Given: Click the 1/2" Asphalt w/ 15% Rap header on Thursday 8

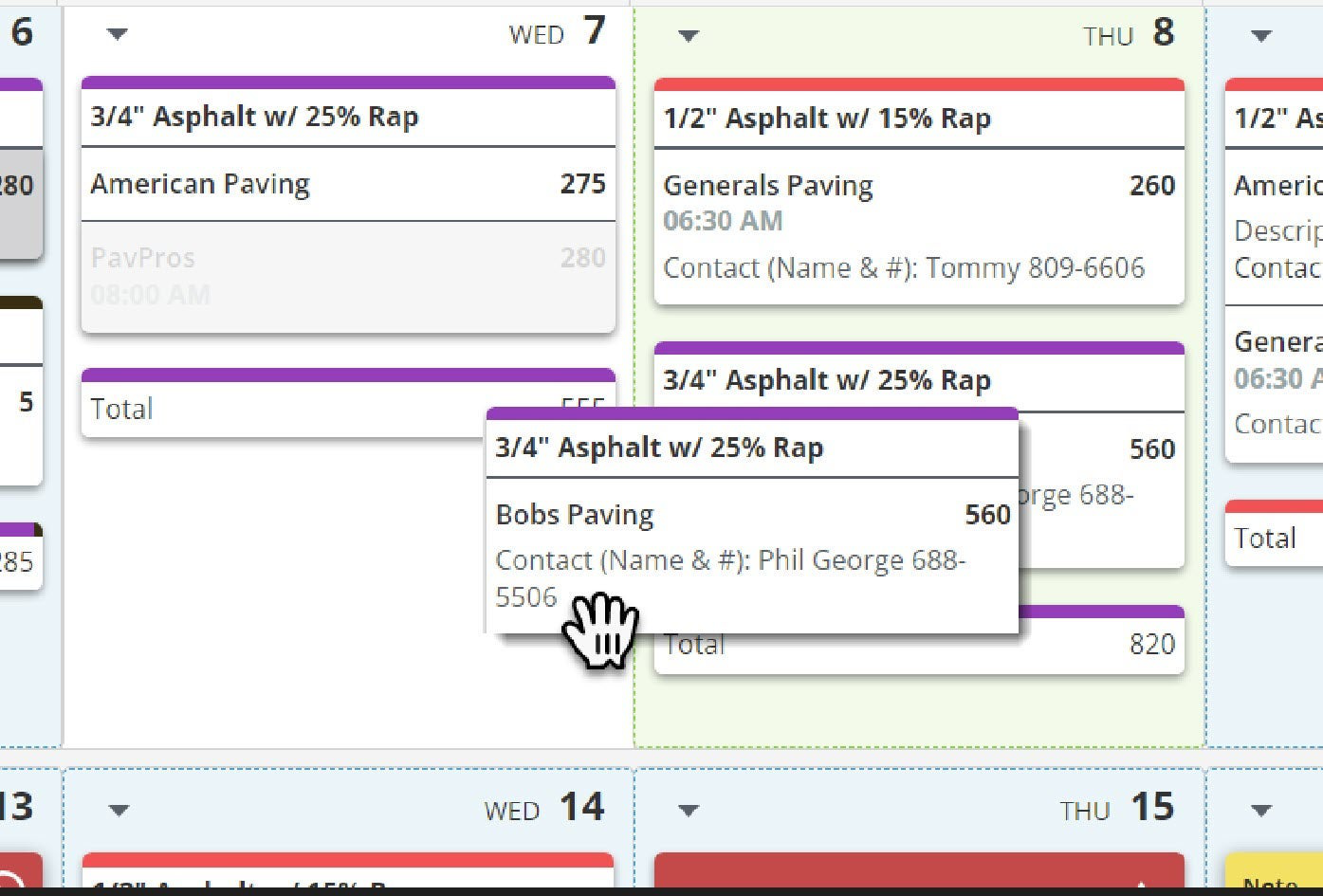Looking at the screenshot, I should click(919, 119).
